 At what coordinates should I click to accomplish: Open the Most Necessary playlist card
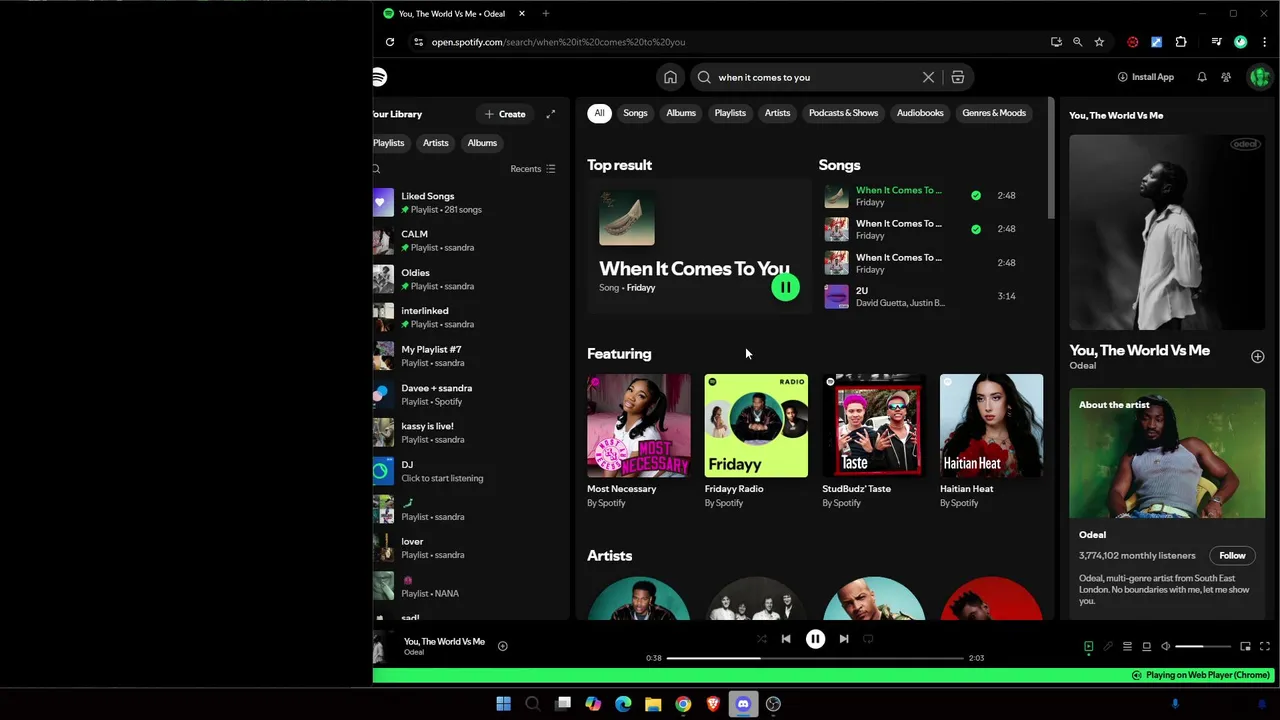click(639, 441)
